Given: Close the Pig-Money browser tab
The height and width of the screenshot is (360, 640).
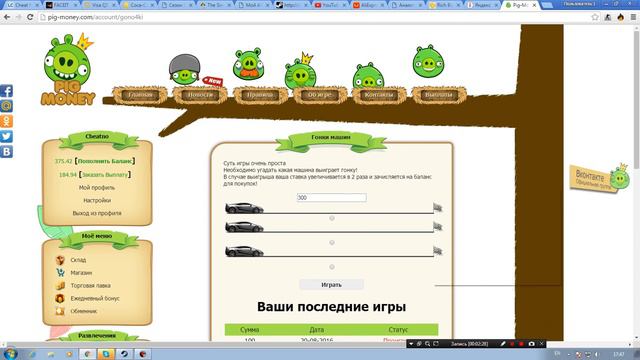Looking at the screenshot, I should (534, 5).
